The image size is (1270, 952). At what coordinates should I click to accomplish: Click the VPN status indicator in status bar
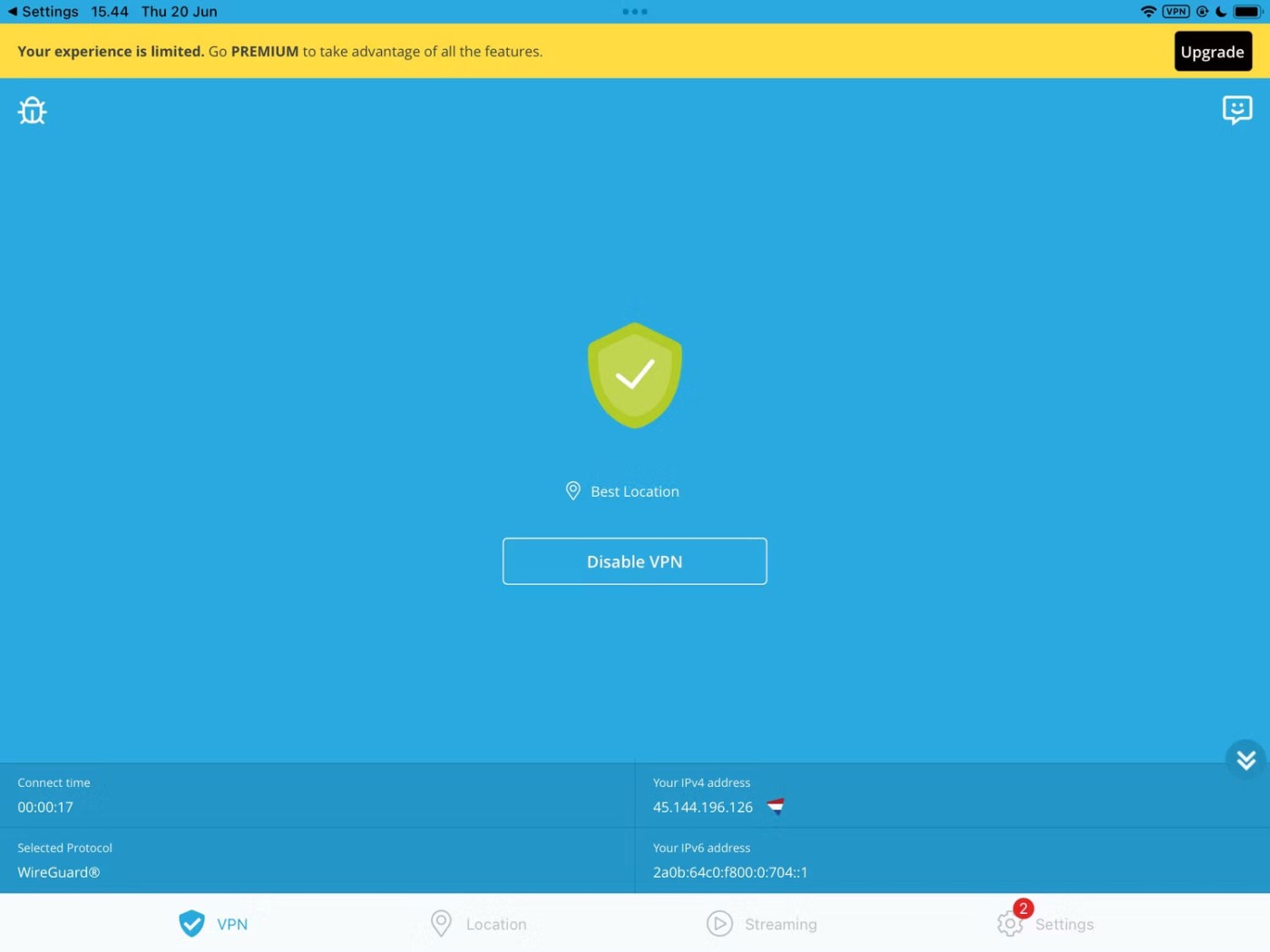[1176, 12]
